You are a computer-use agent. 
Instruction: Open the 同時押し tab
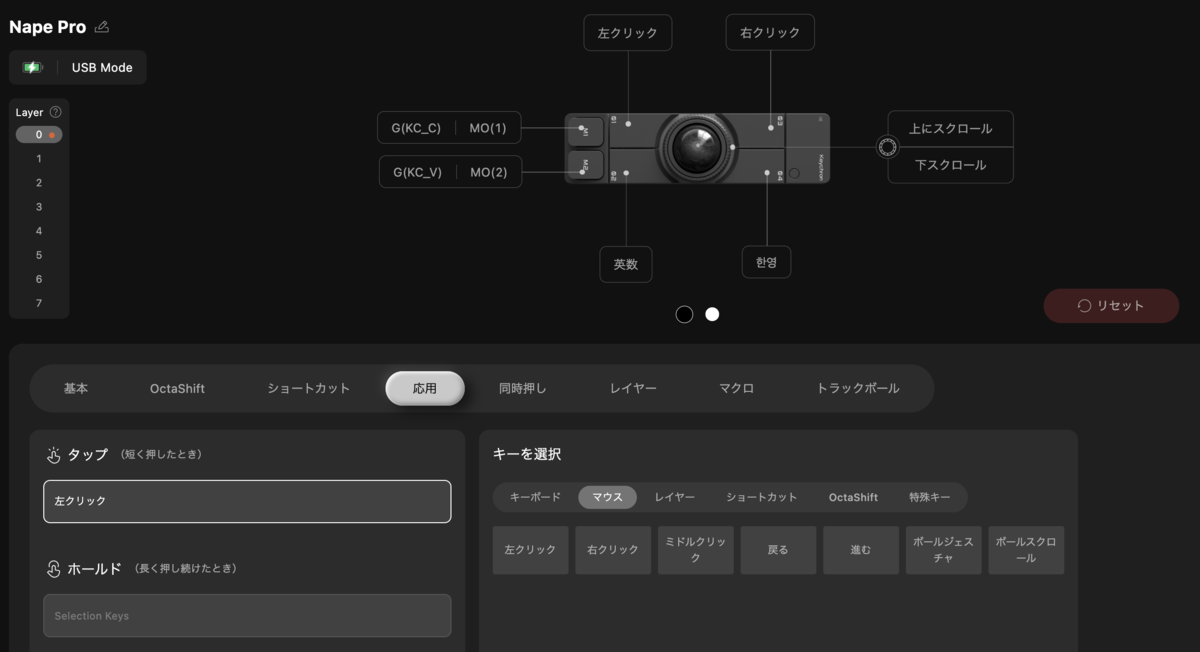(523, 388)
